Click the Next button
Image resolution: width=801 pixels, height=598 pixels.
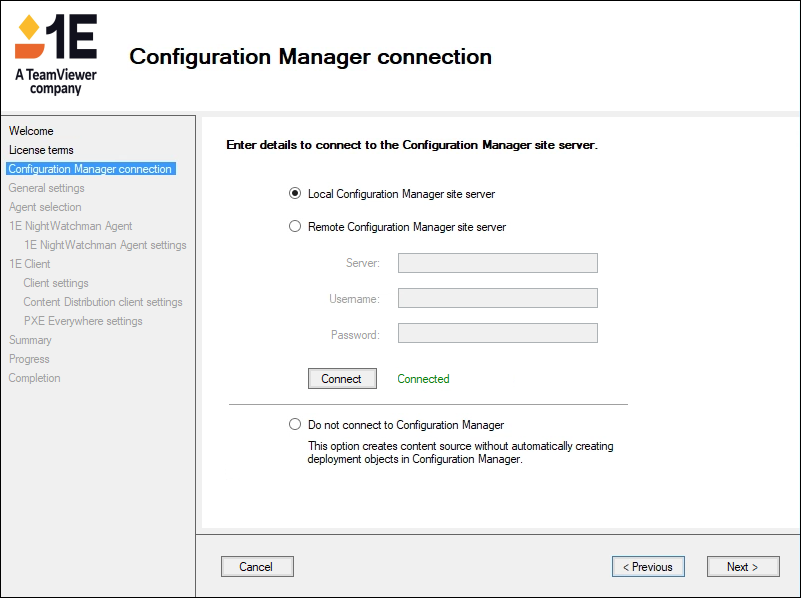[742, 567]
